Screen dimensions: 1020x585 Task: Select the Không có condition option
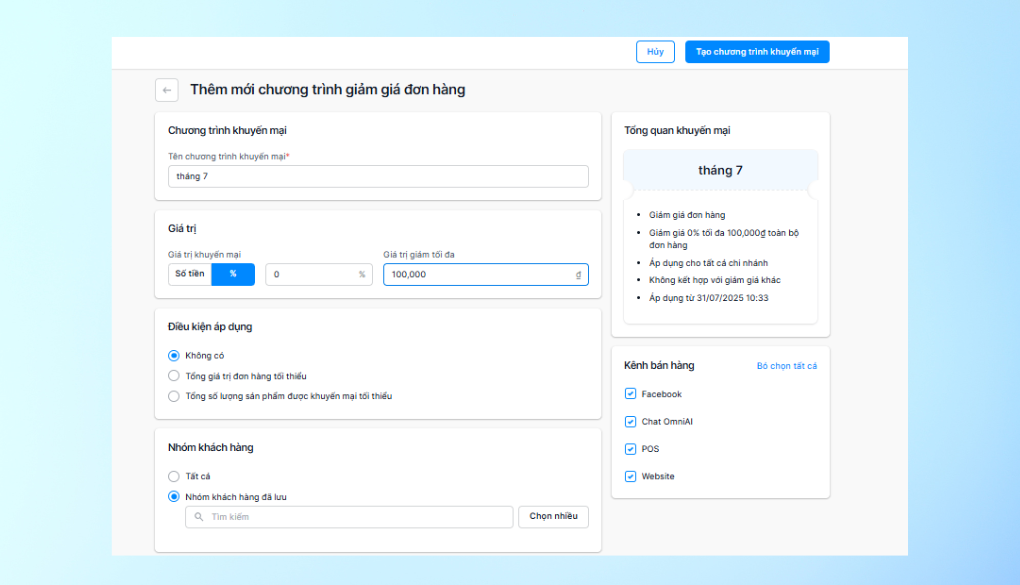click(174, 355)
